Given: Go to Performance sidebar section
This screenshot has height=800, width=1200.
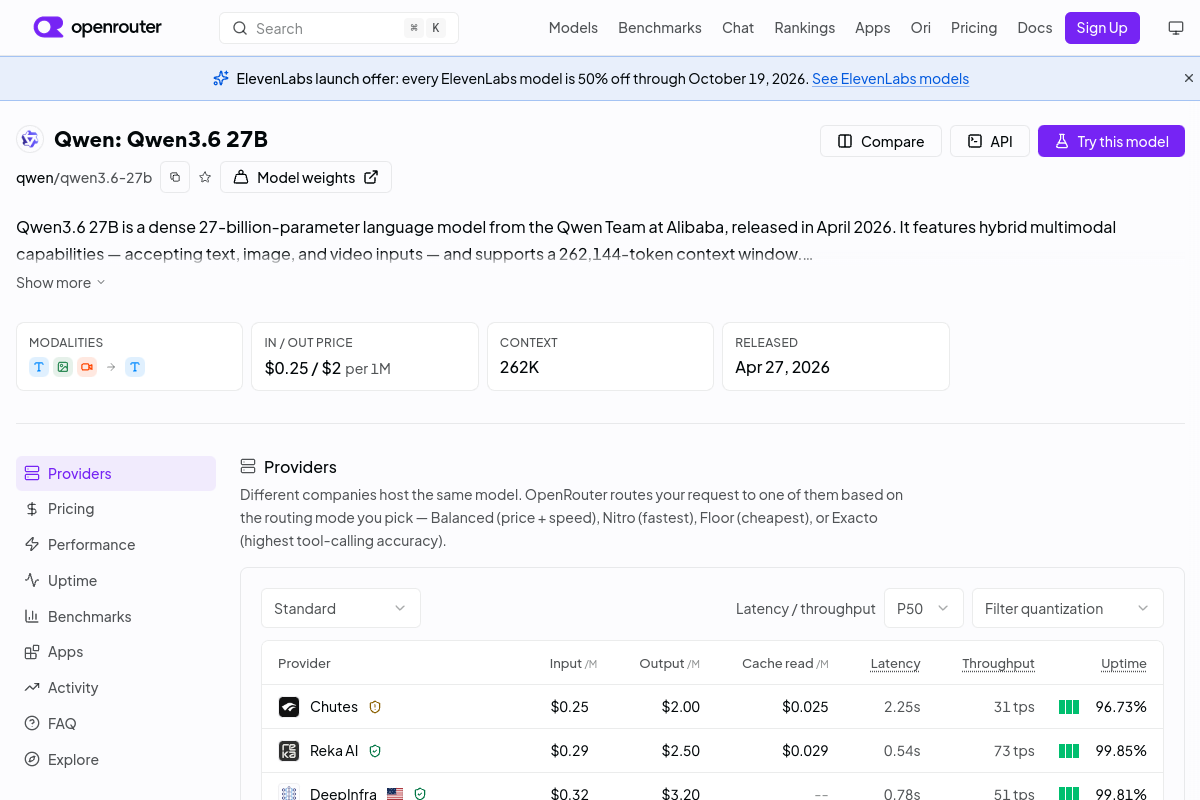Looking at the screenshot, I should pyautogui.click(x=116, y=545).
